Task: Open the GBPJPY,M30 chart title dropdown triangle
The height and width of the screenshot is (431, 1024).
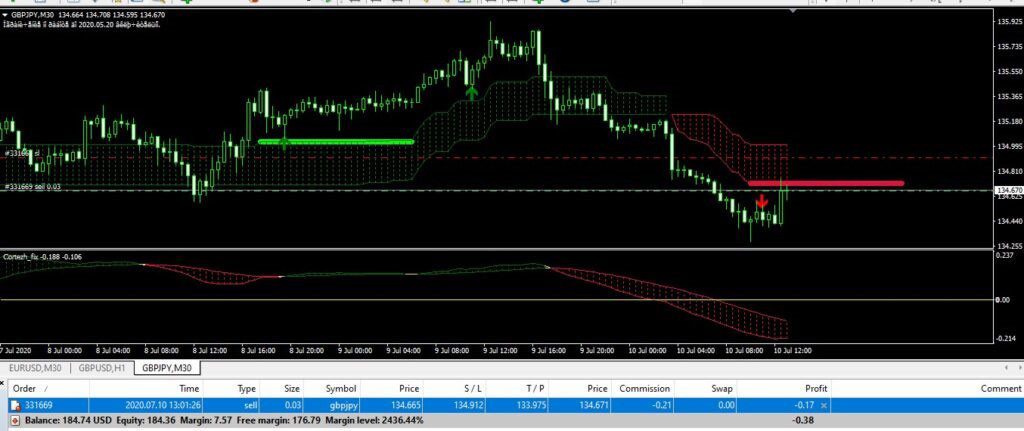Action: pos(5,14)
